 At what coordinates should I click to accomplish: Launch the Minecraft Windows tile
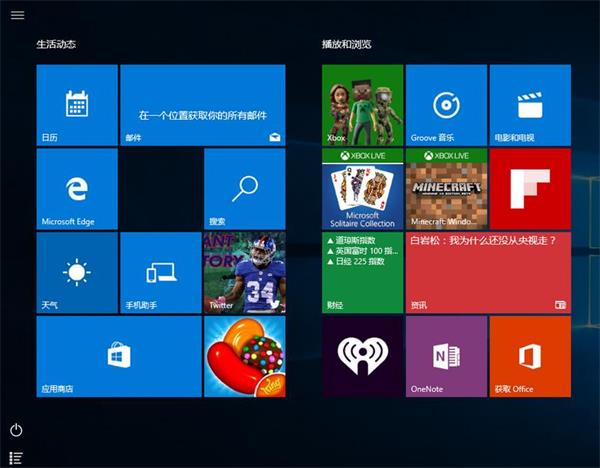[x=446, y=189]
